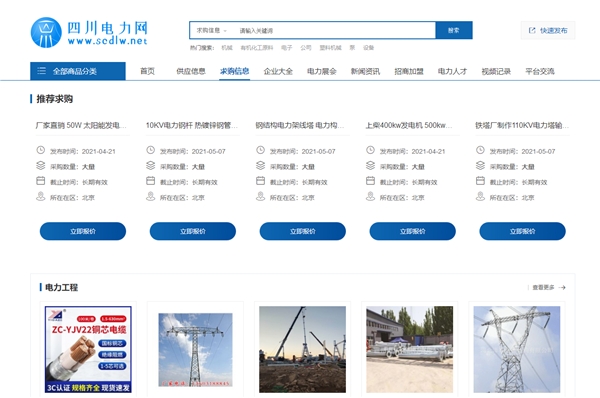The image size is (600, 398).
Task: Click the quantity layers icon on the 400kw发电机 card
Action: click(370, 166)
